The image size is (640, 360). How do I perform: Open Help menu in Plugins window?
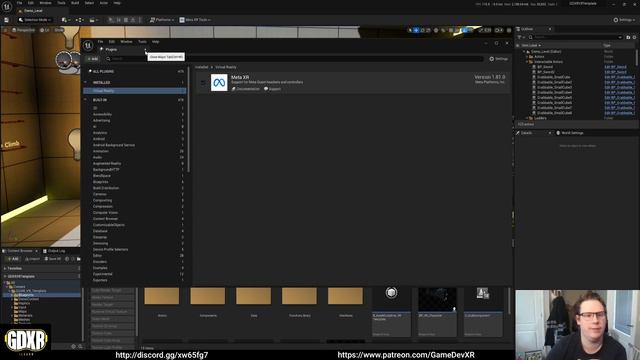(x=156, y=42)
